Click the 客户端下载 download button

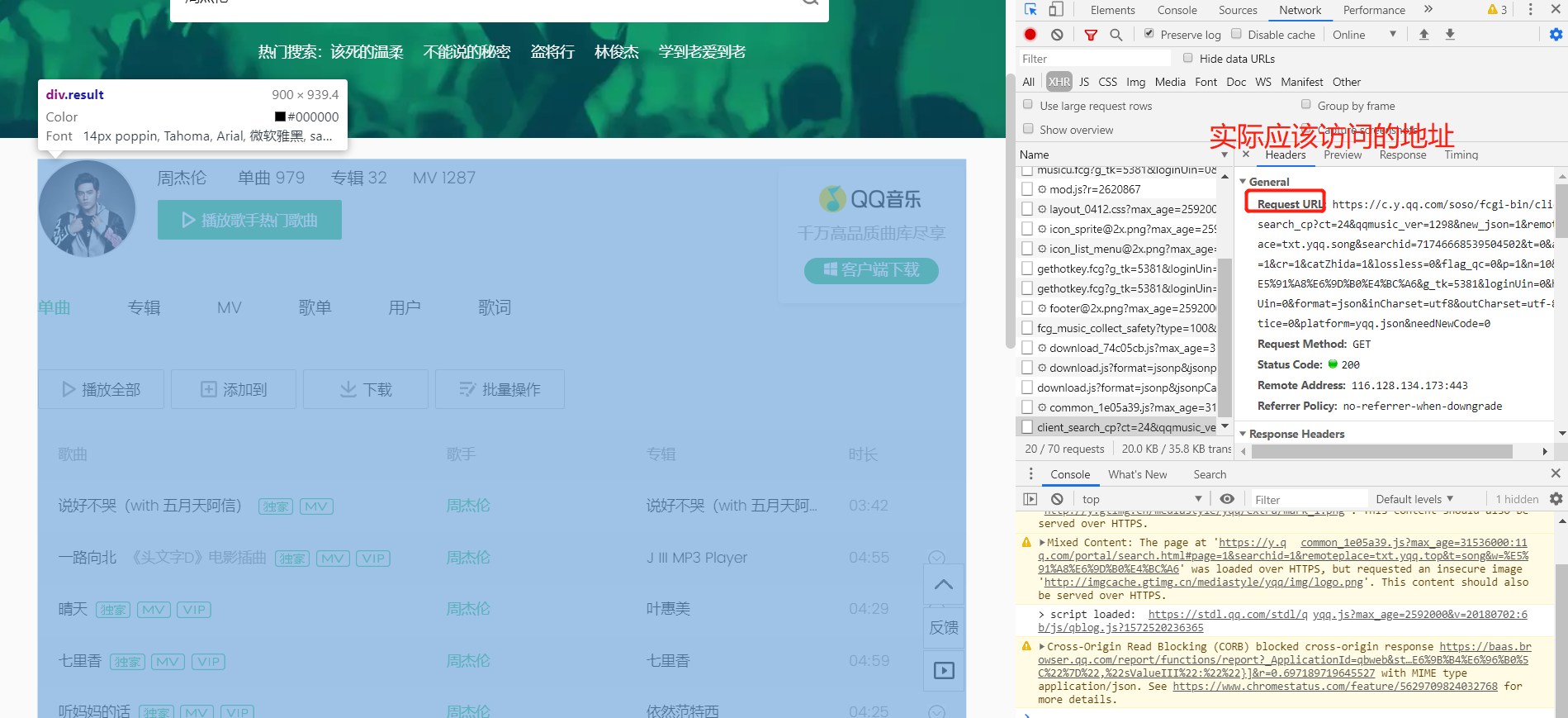click(871, 270)
